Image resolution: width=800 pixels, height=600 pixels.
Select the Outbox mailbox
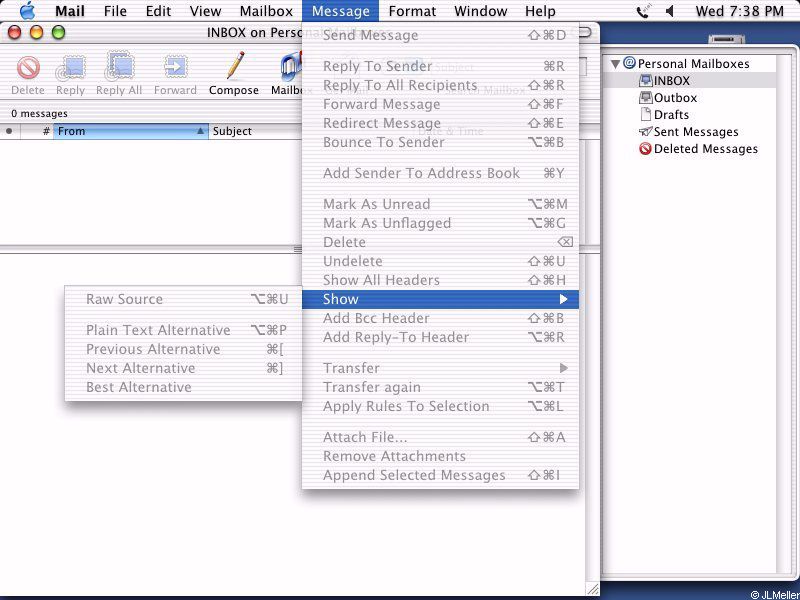[x=668, y=97]
